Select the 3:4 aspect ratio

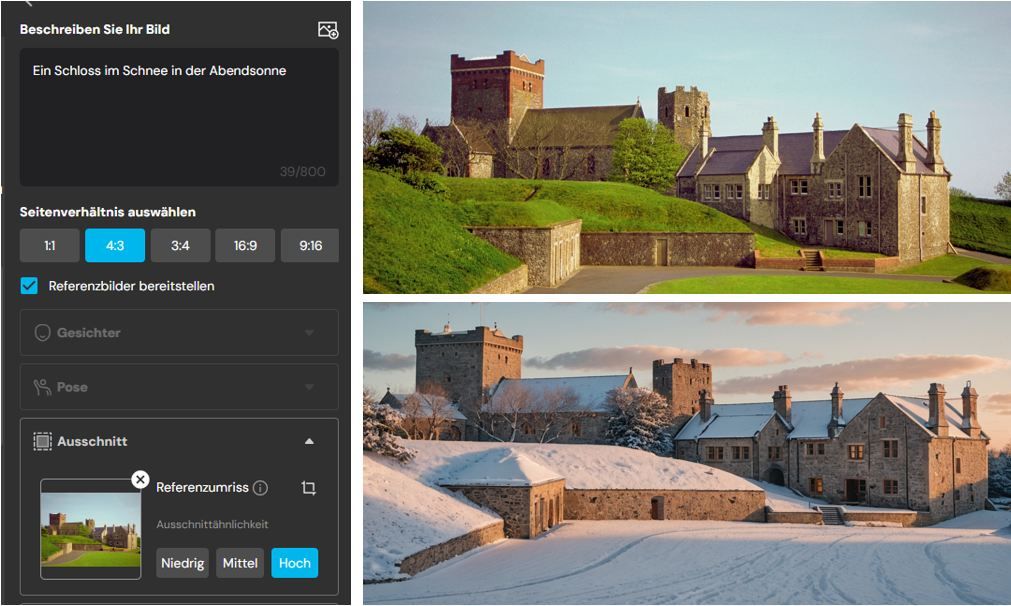pos(181,246)
